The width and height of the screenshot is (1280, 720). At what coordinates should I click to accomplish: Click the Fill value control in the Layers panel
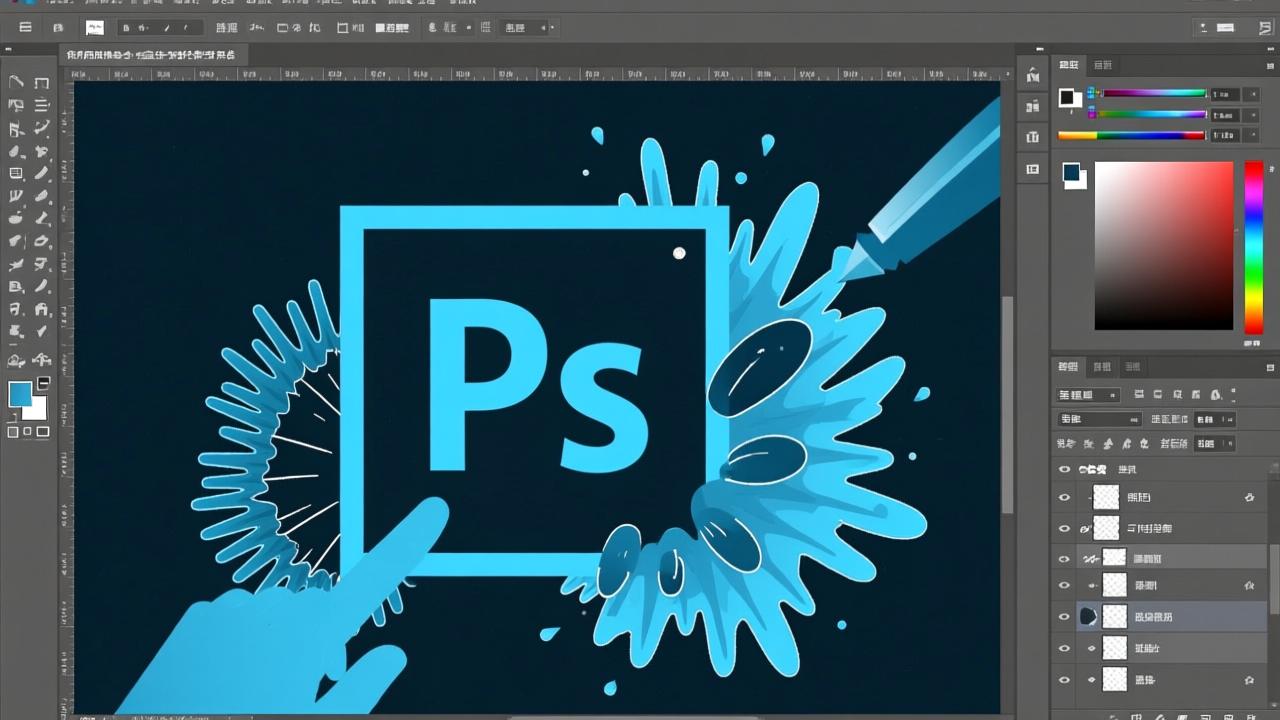click(x=1214, y=444)
